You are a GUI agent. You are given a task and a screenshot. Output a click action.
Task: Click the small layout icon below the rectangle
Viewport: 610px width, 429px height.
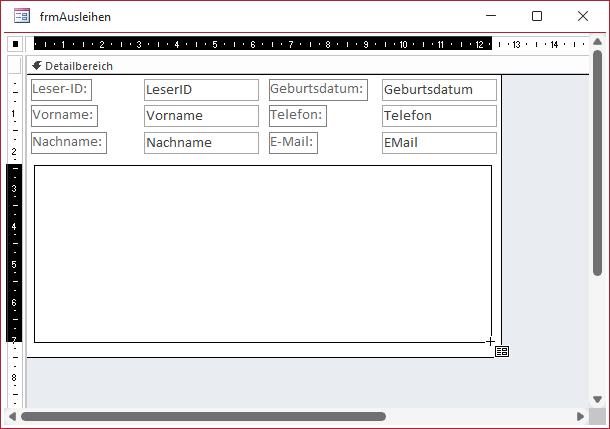pos(502,351)
